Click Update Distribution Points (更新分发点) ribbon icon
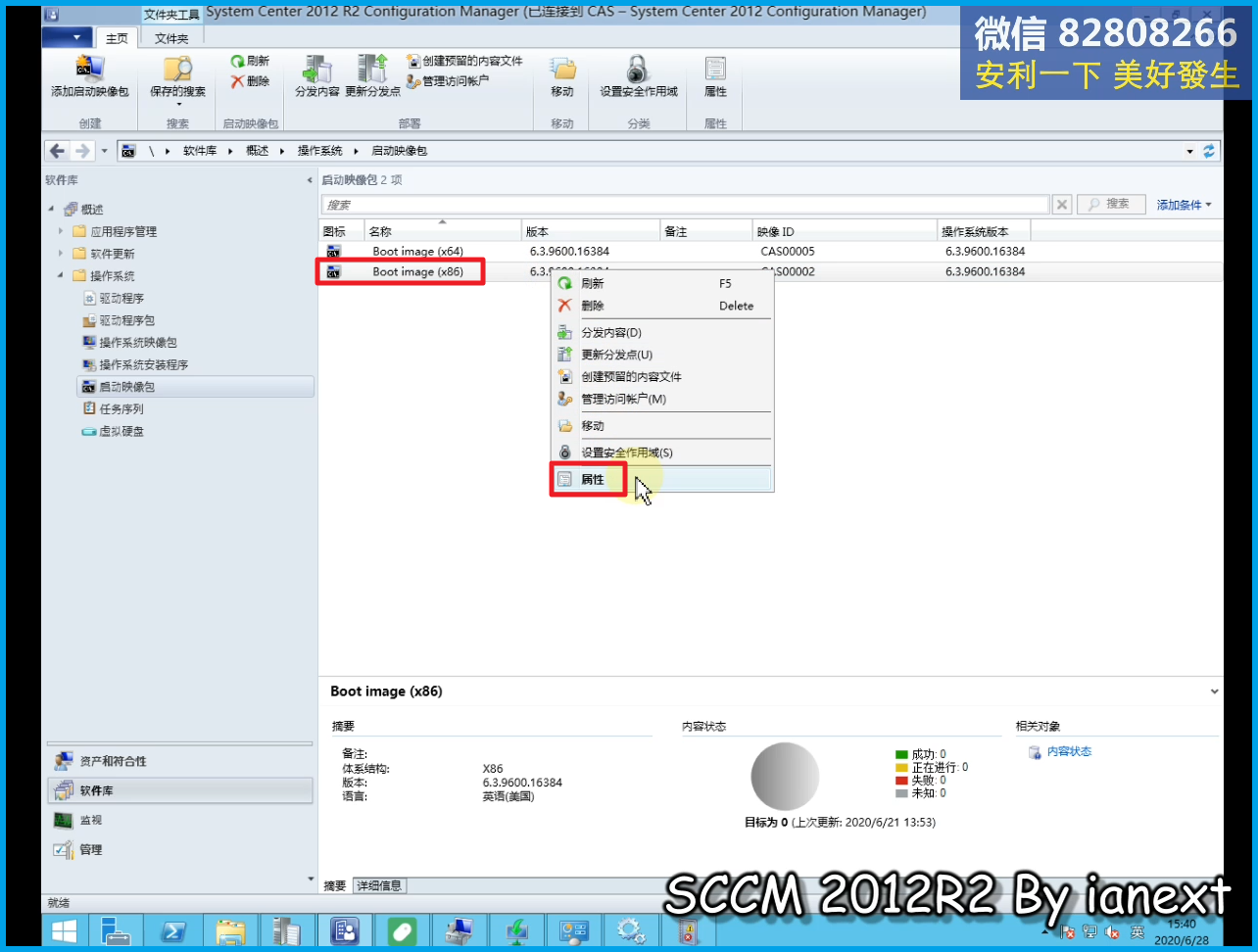1258x952 pixels. coord(372,76)
